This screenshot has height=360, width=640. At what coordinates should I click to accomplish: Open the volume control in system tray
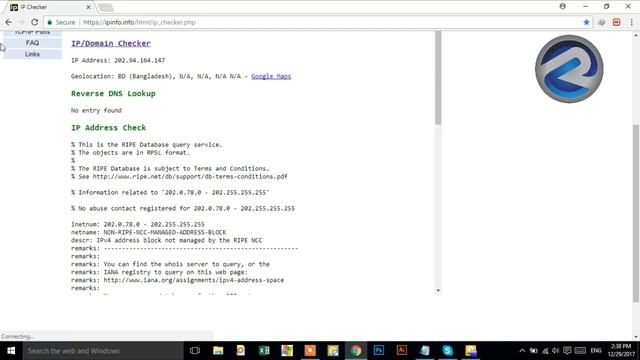(556, 351)
